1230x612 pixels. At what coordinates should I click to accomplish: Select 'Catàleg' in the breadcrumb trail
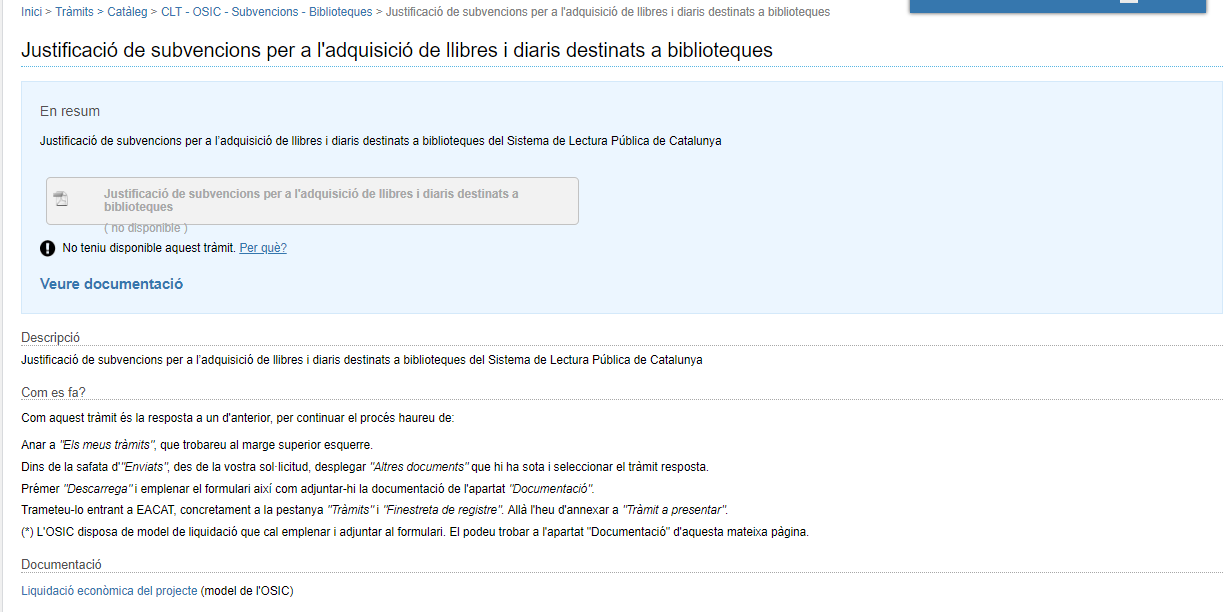(127, 12)
